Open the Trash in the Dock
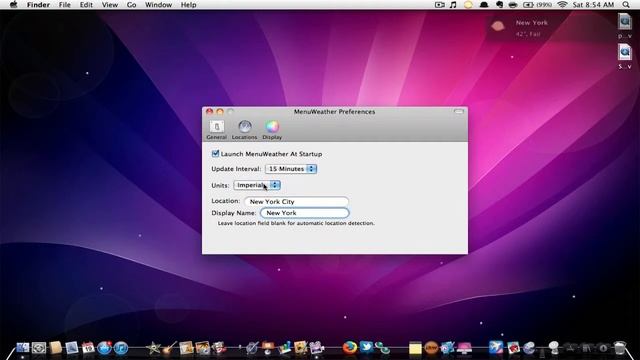 pyautogui.click(x=620, y=348)
